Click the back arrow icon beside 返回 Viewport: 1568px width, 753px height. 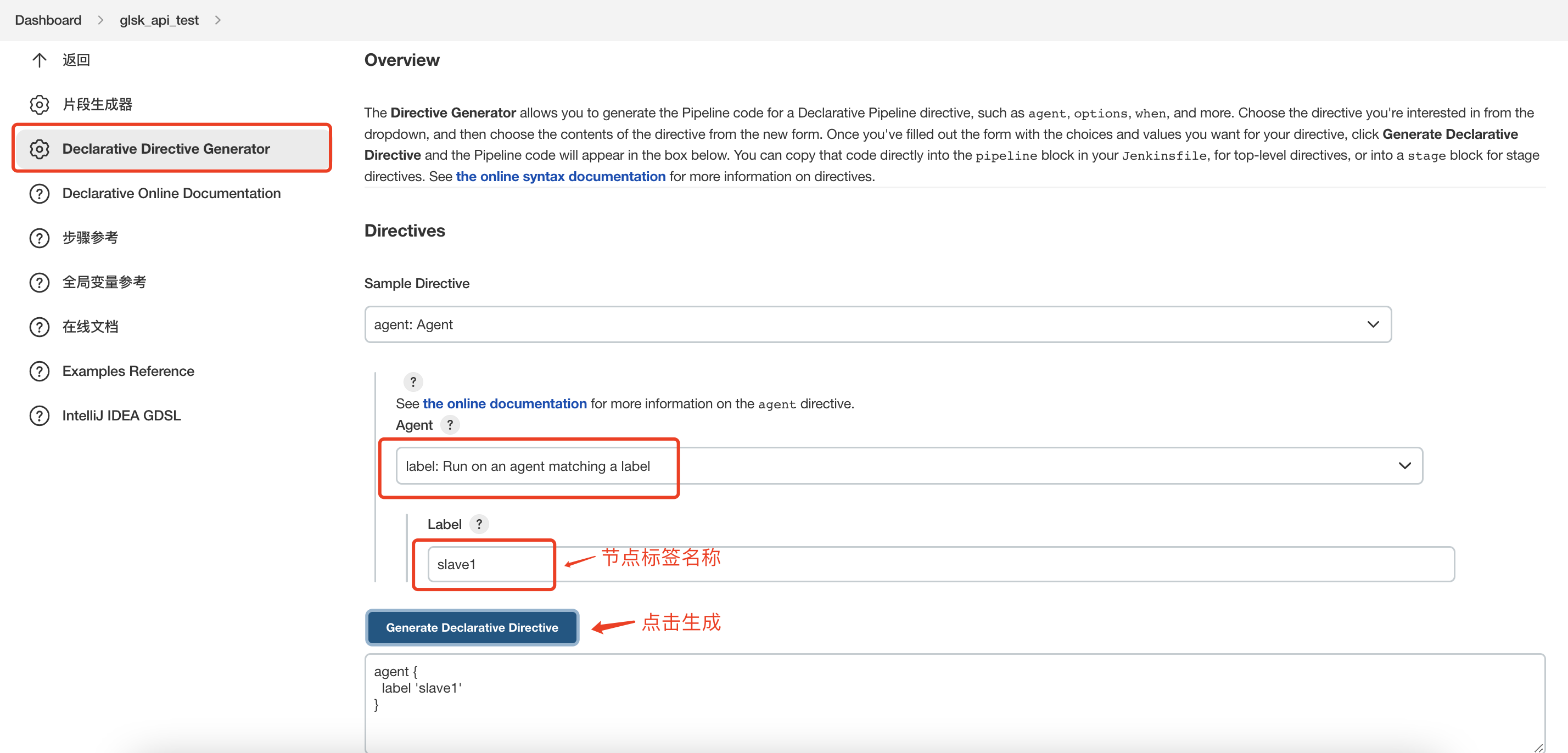39,60
